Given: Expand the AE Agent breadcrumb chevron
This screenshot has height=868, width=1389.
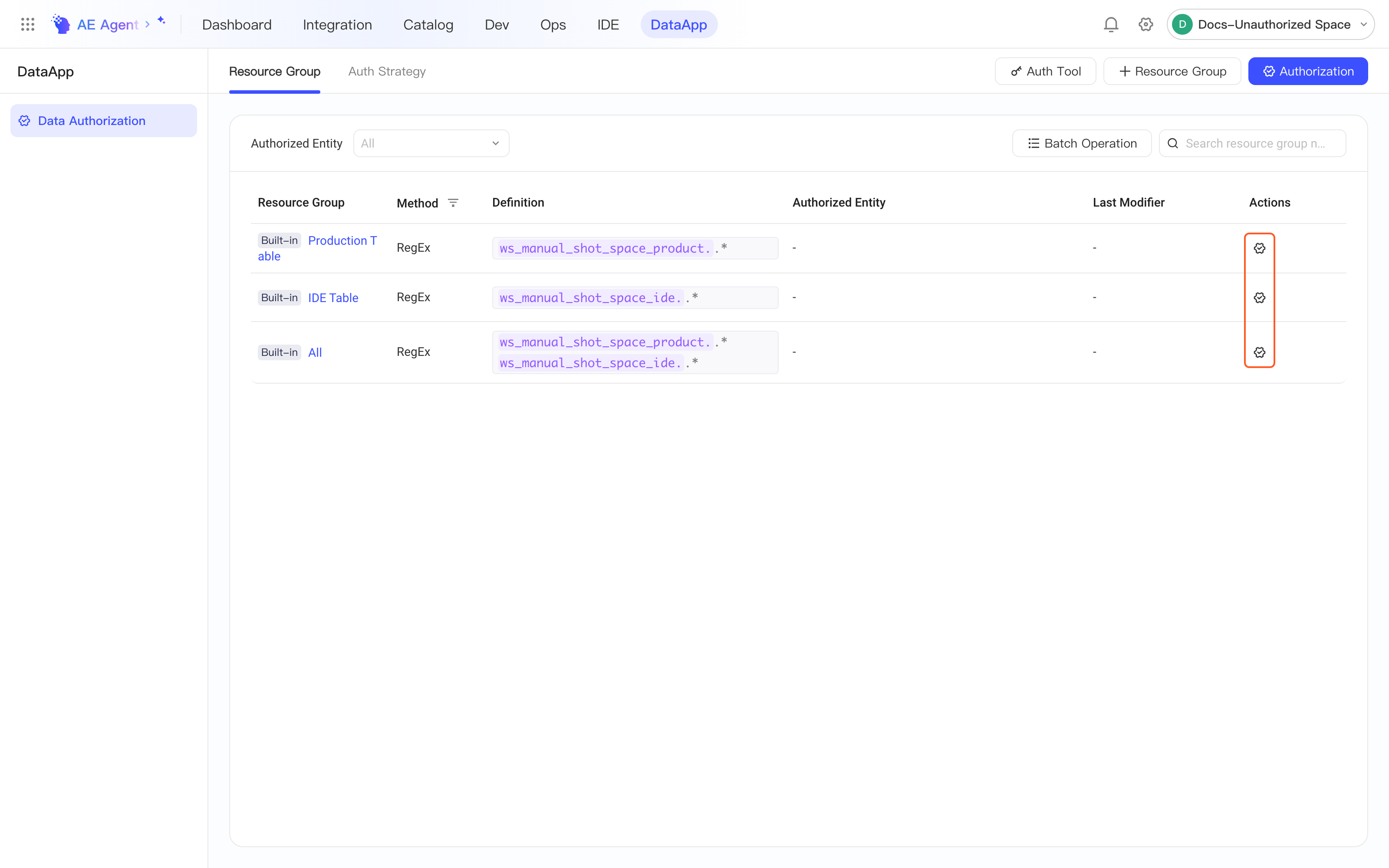Looking at the screenshot, I should [148, 24].
